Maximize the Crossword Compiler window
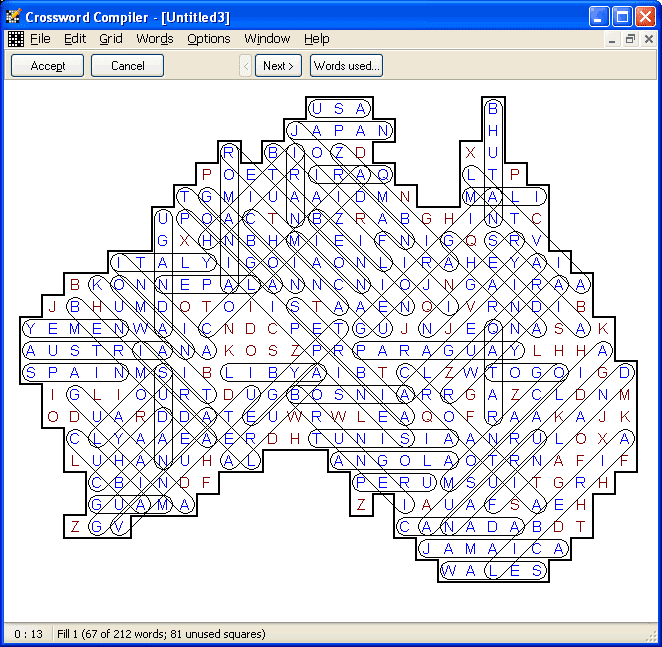 [x=622, y=17]
